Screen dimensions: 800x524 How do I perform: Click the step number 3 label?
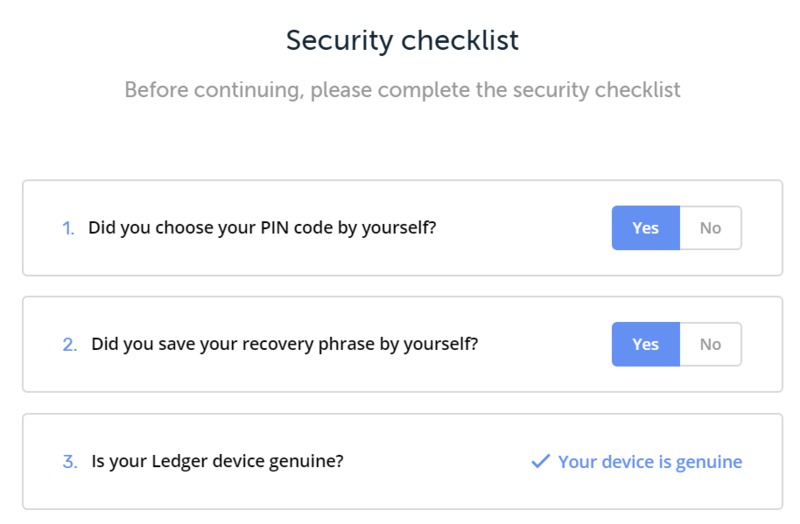click(x=70, y=462)
